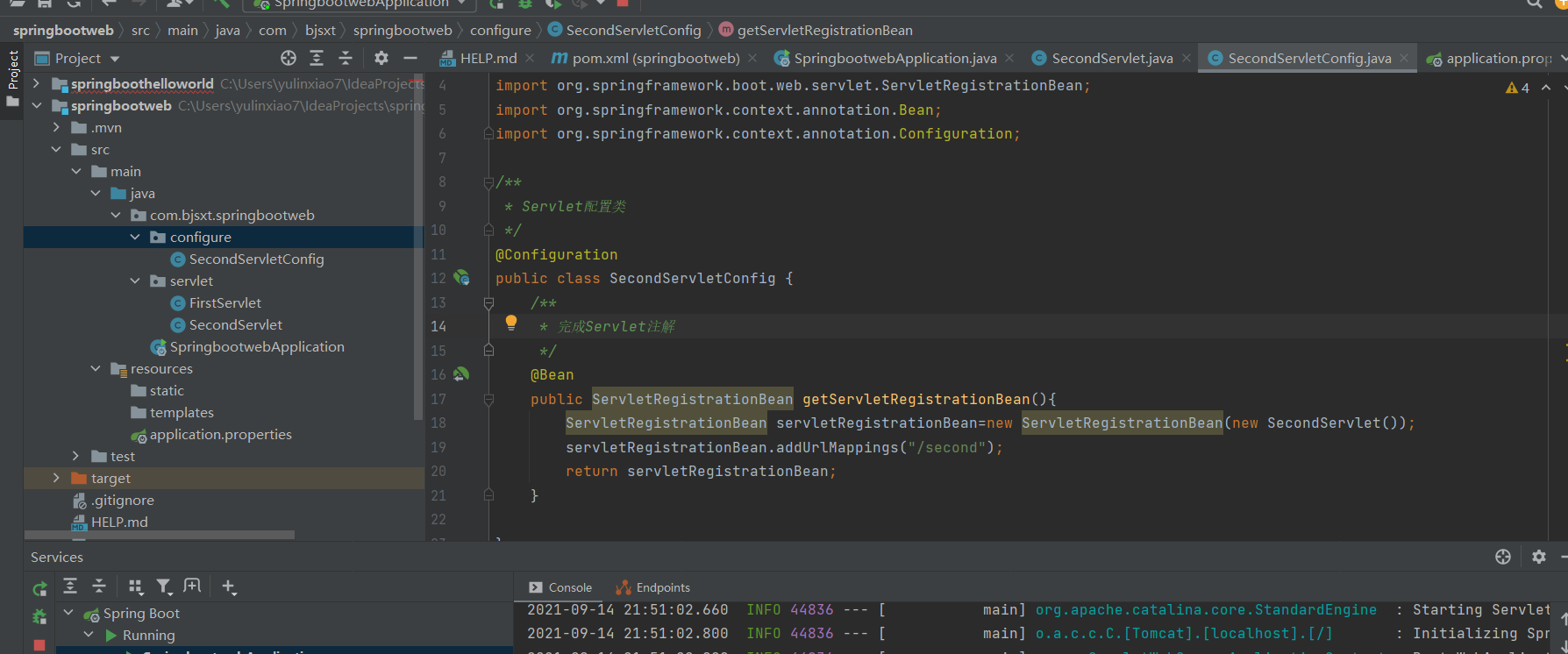Click org.apache.catalina.core.StandardEngine console link
The image size is (1568, 654).
click(1206, 609)
